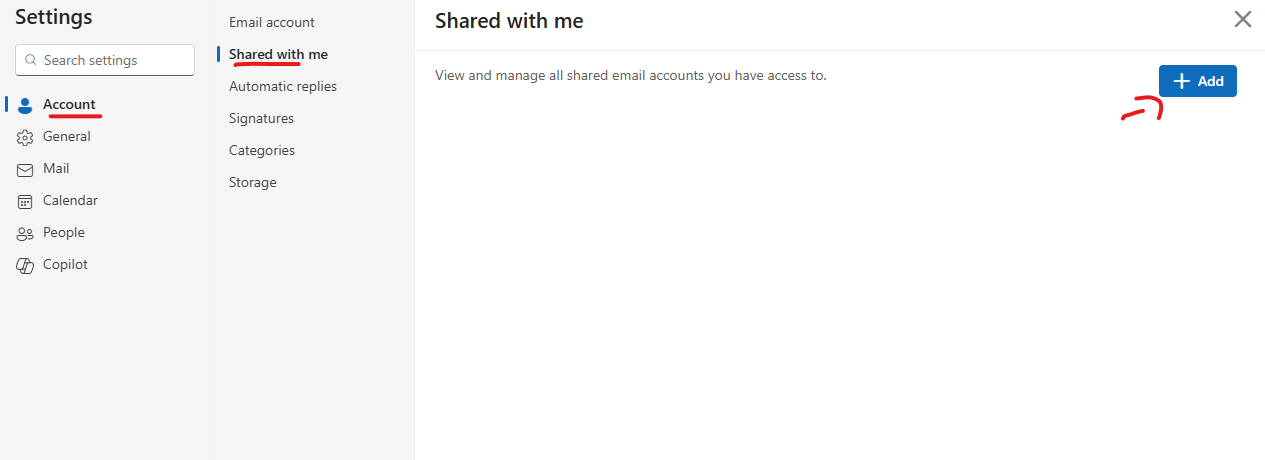Click the General gear icon
Viewport: 1265px width, 460px height.
tap(26, 137)
